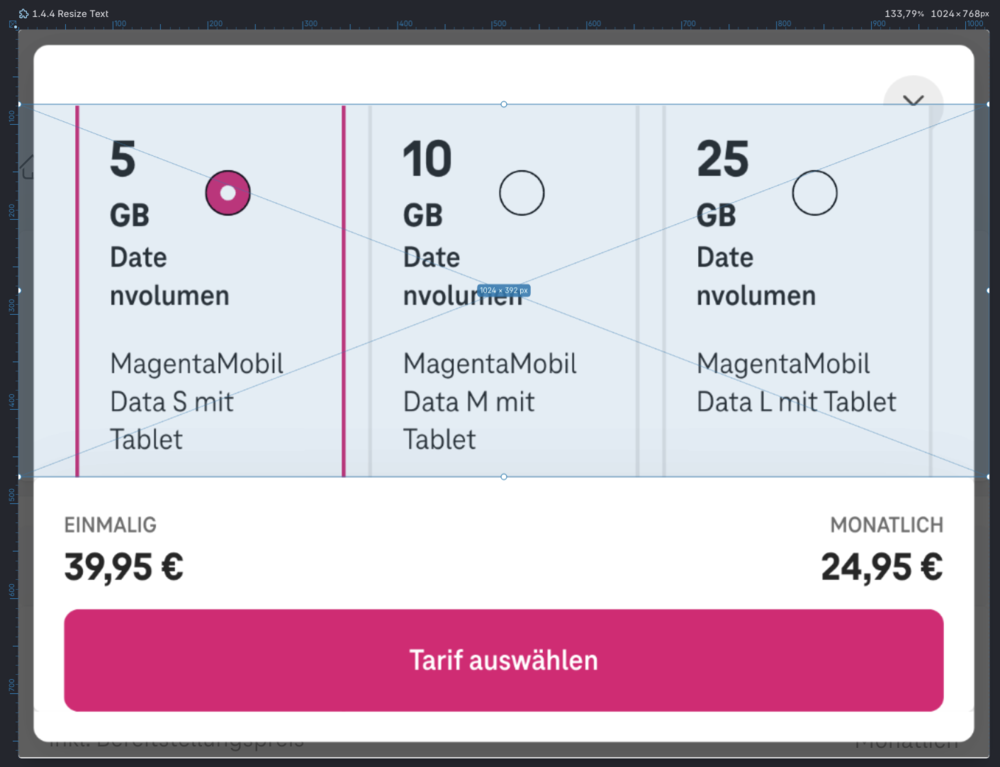Select the 10 GB Datenvolumen radio button
This screenshot has width=1000, height=767.
(x=521, y=192)
